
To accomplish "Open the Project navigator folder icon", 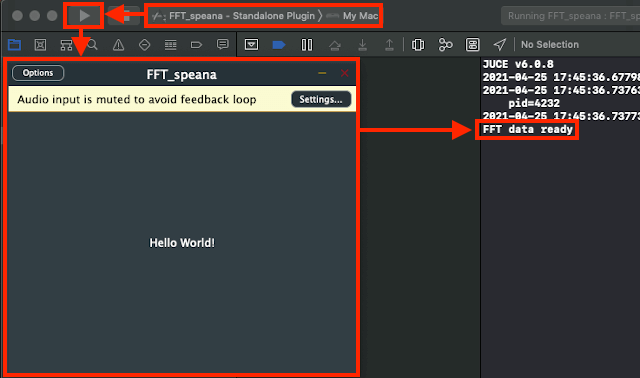I will [14, 44].
